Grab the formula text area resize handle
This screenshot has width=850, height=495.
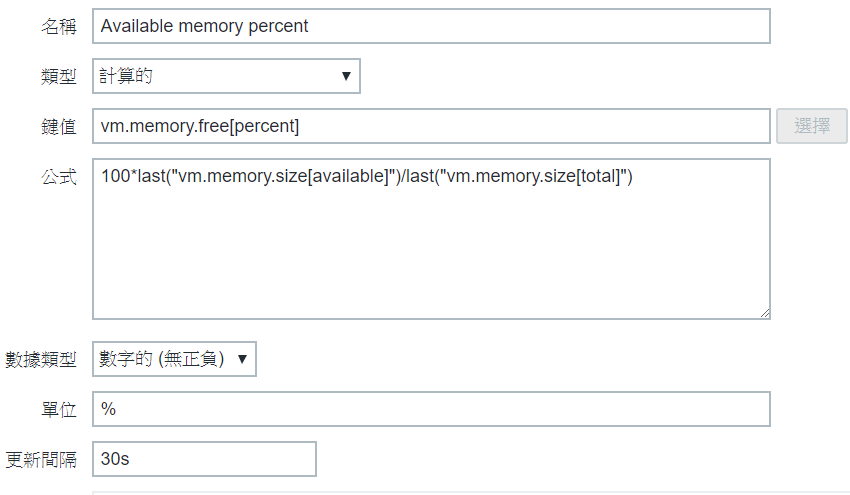764,313
